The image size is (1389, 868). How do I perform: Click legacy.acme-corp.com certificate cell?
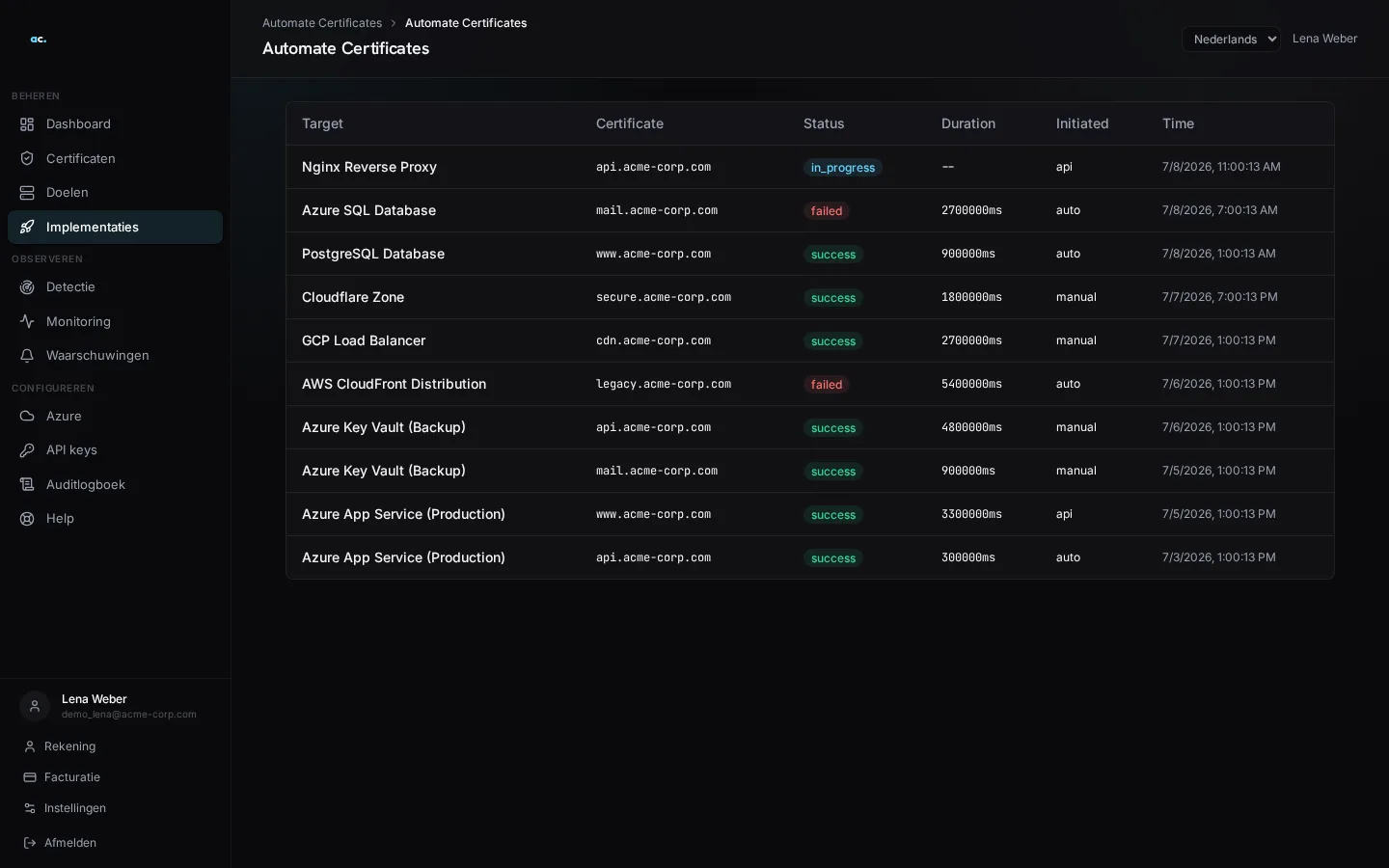[x=664, y=384]
